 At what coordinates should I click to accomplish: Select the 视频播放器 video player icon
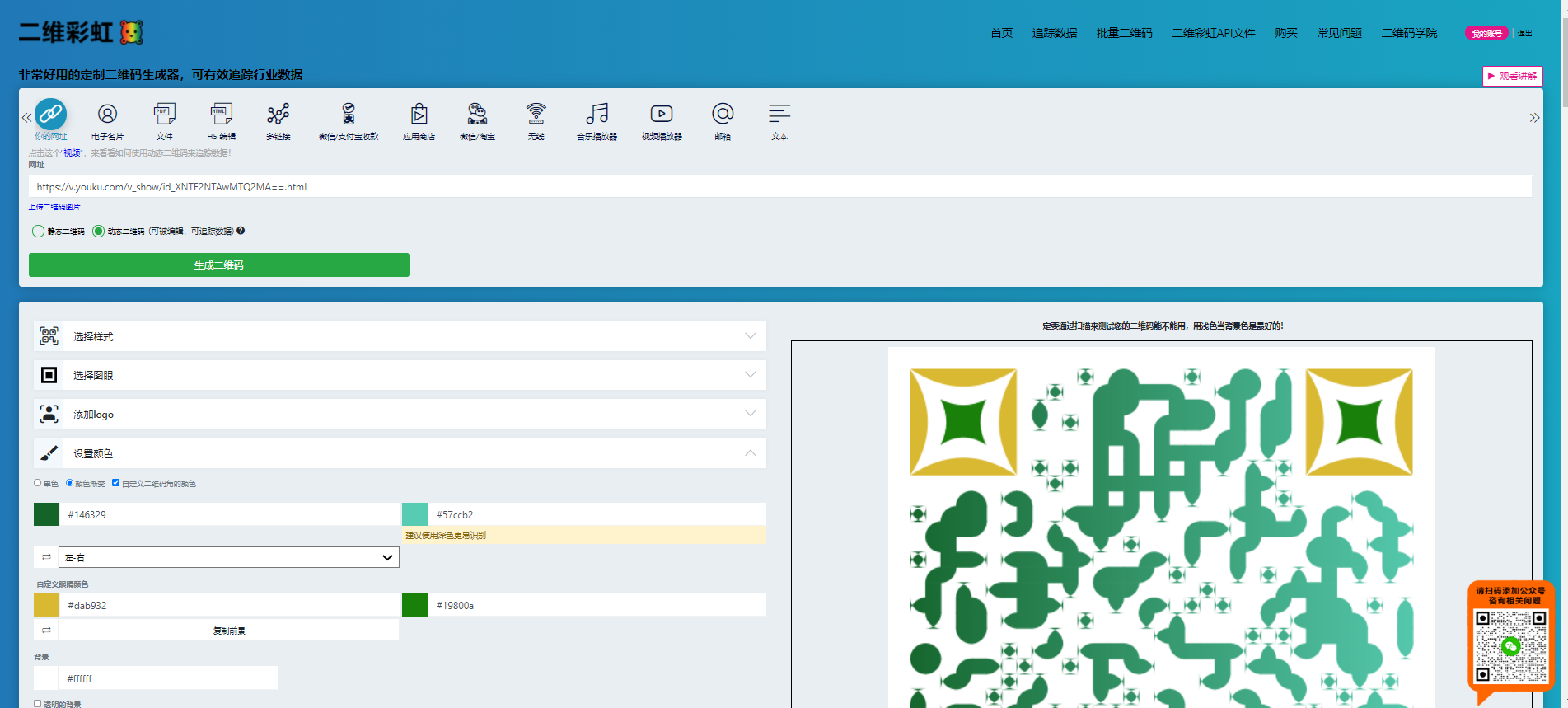point(662,114)
